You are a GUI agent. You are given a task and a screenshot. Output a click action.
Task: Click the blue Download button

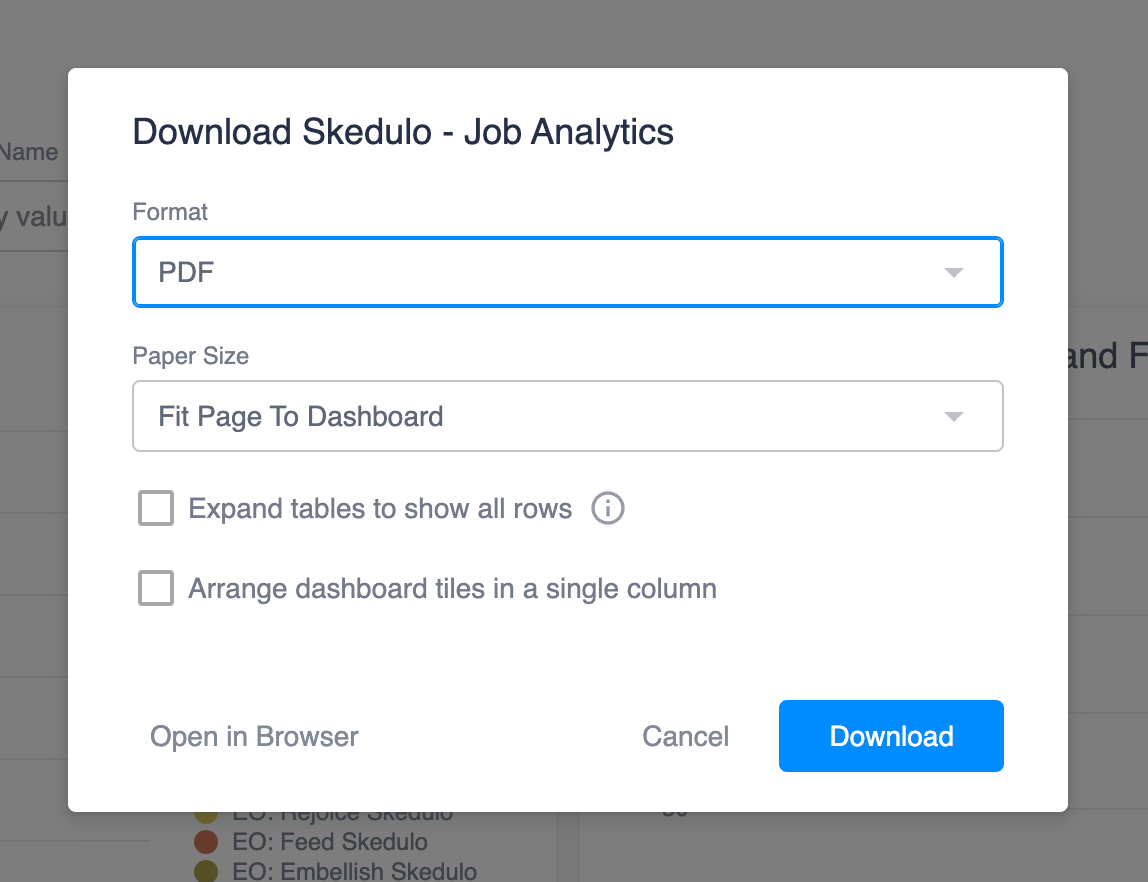[890, 736]
